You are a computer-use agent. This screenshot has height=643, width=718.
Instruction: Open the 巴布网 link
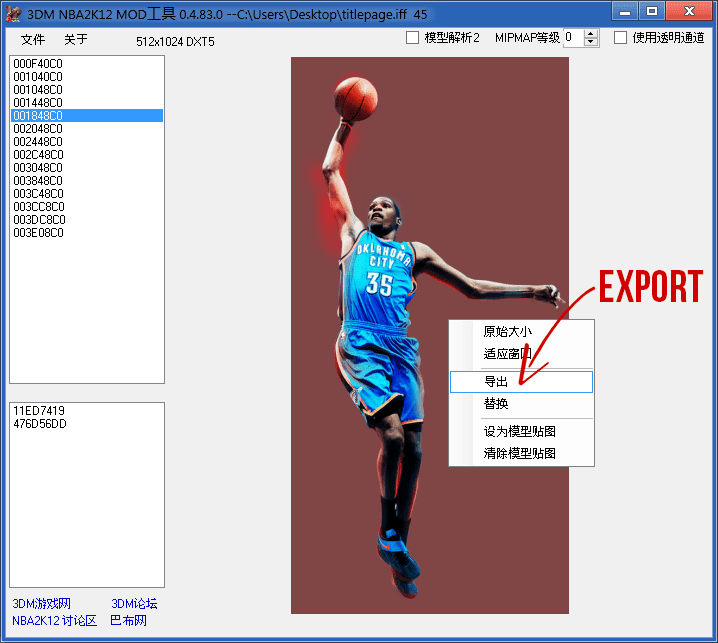128,621
